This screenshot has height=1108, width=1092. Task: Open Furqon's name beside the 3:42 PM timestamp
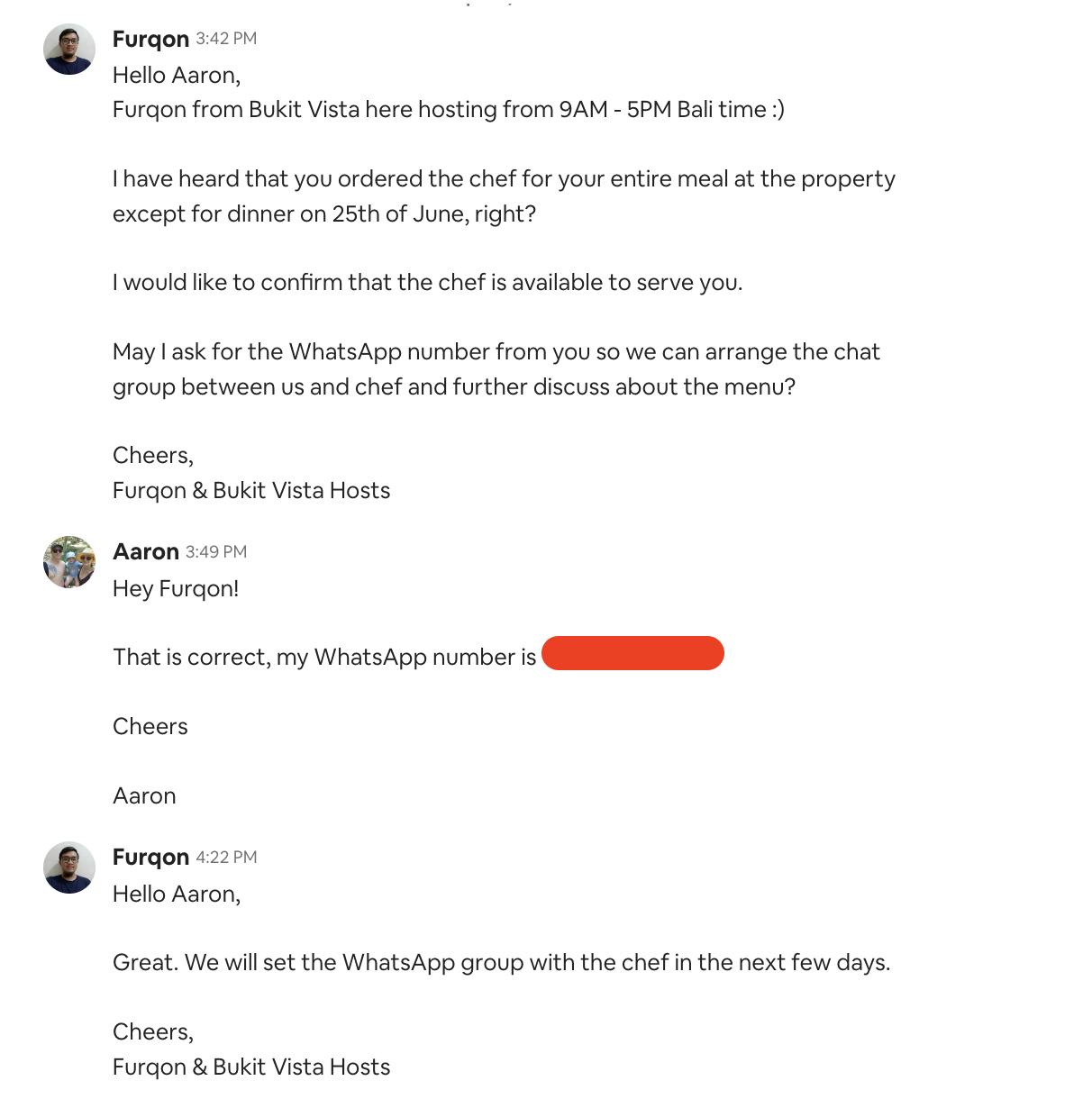point(150,39)
